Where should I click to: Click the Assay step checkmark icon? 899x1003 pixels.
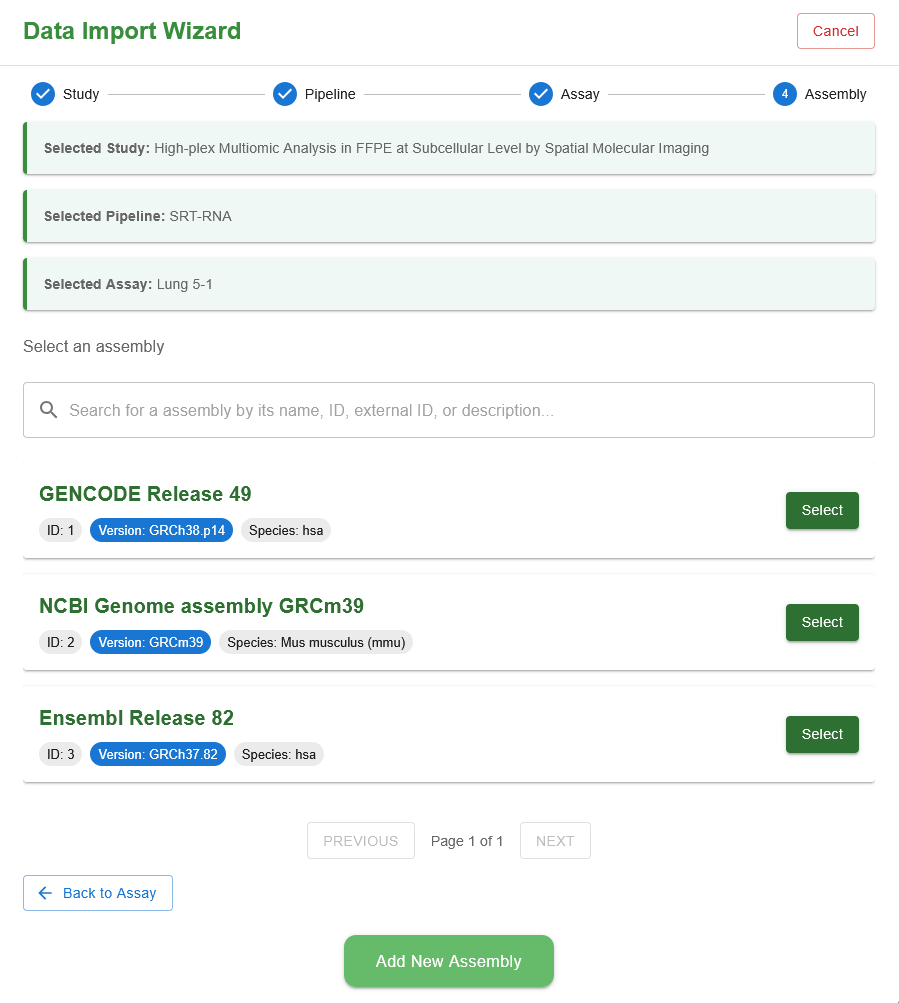tap(541, 94)
